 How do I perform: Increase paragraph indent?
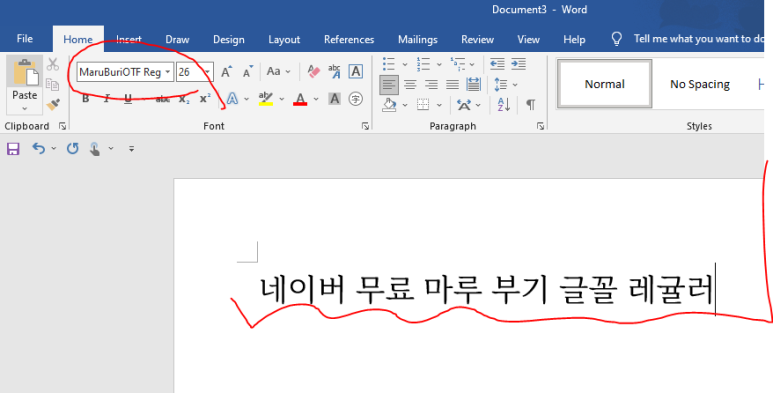click(x=518, y=64)
